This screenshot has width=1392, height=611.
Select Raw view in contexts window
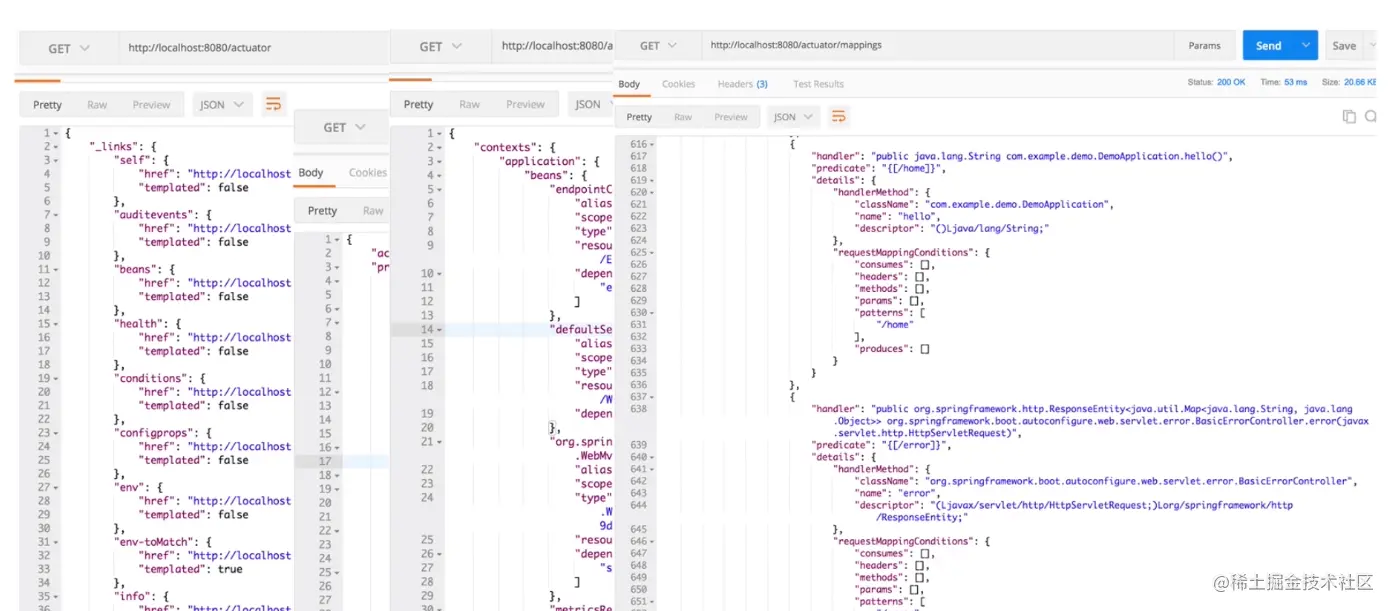tap(469, 104)
